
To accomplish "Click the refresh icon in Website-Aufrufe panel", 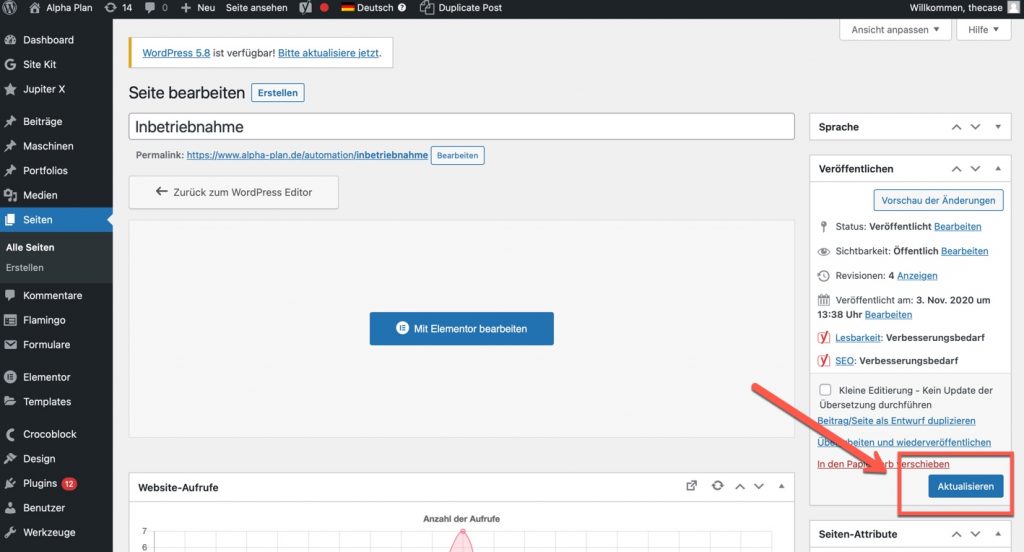I will pos(717,487).
